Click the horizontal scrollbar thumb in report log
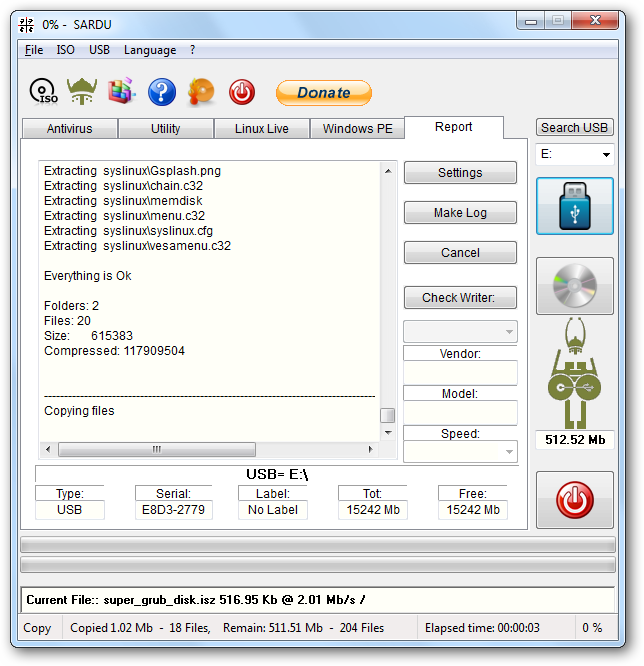The image size is (644, 666). 157,449
